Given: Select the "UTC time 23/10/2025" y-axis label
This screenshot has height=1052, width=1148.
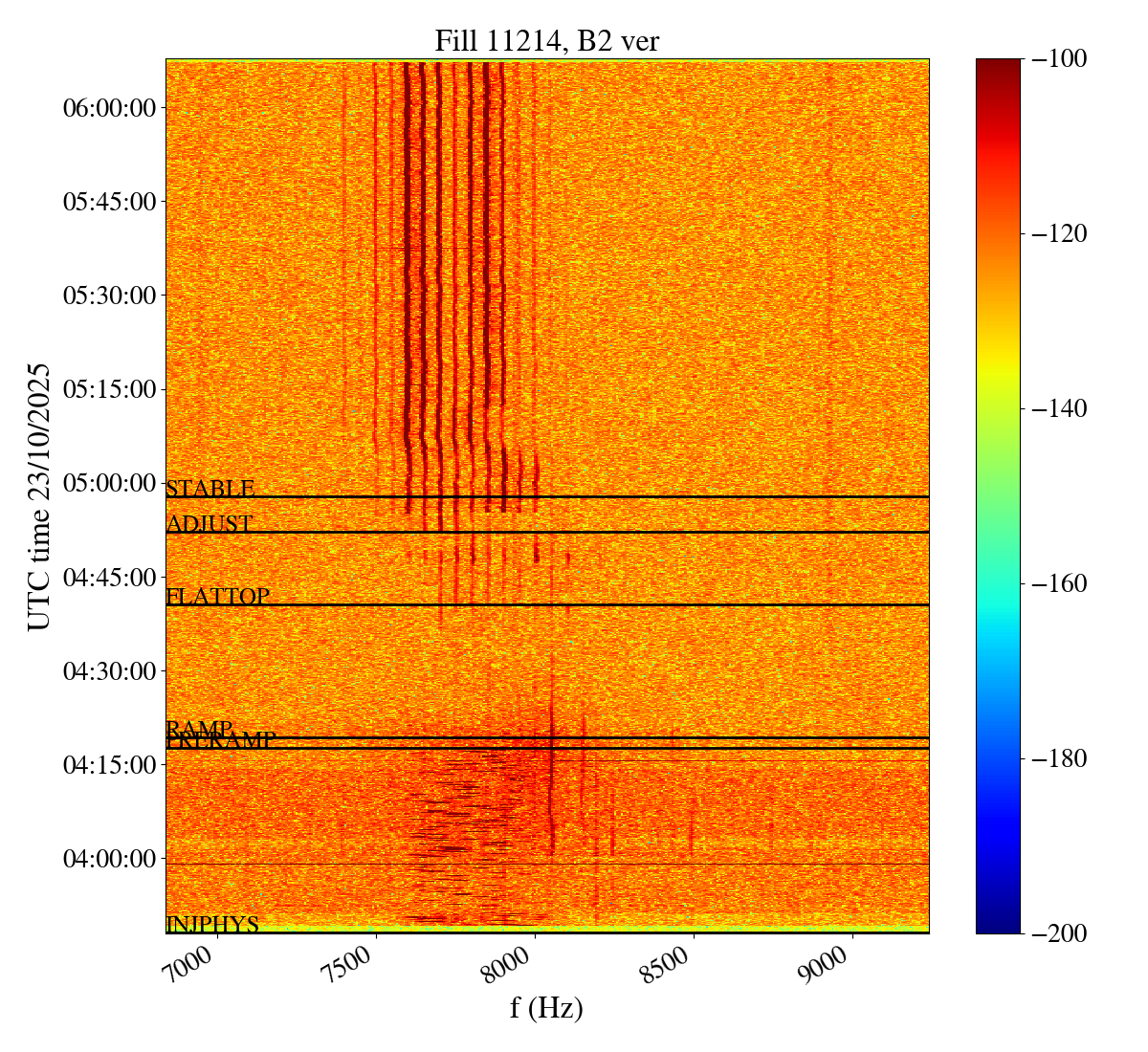Looking at the screenshot, I should tap(38, 496).
